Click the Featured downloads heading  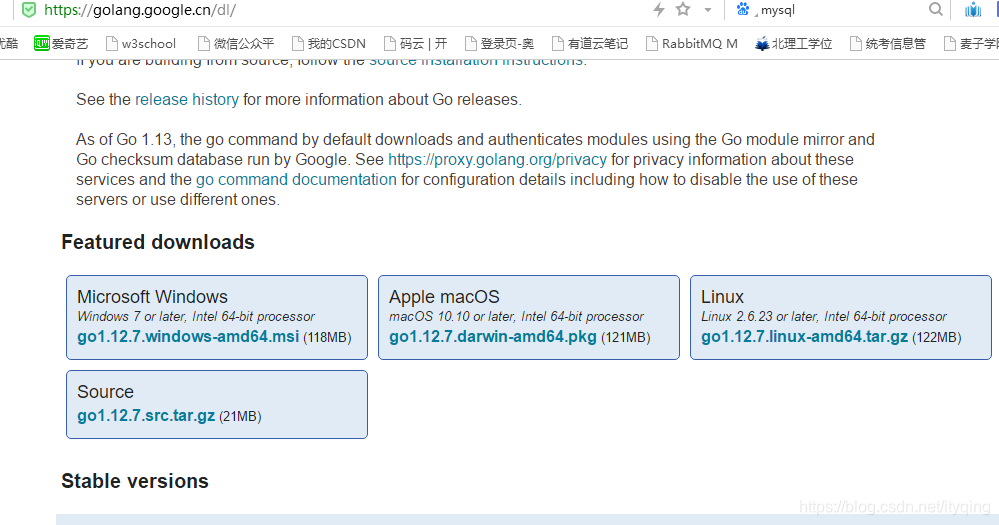click(158, 242)
